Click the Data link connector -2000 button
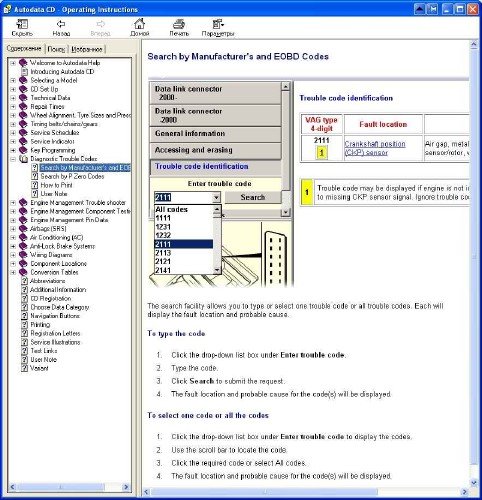 tap(215, 115)
